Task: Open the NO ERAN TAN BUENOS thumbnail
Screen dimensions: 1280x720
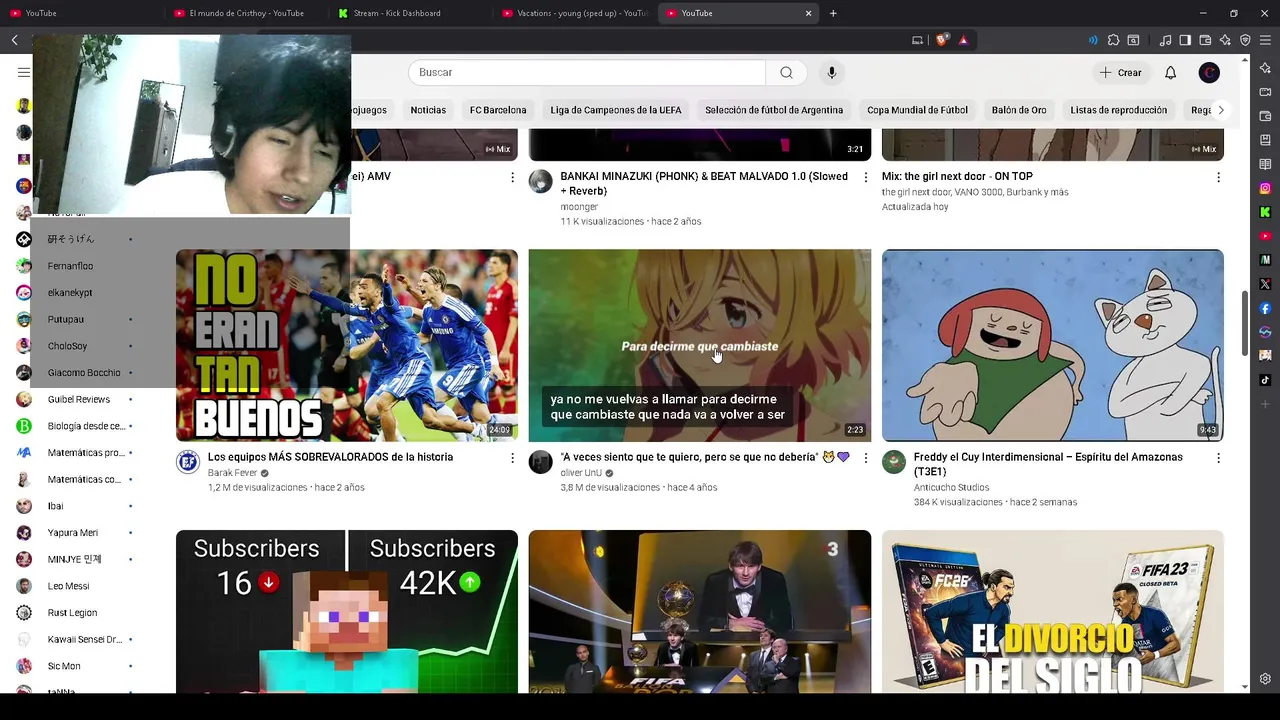Action: 347,345
